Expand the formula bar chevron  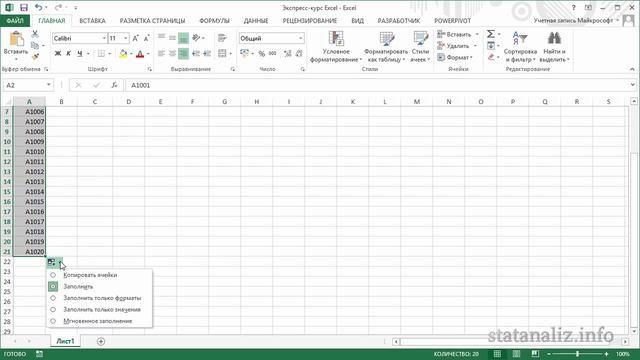click(632, 85)
